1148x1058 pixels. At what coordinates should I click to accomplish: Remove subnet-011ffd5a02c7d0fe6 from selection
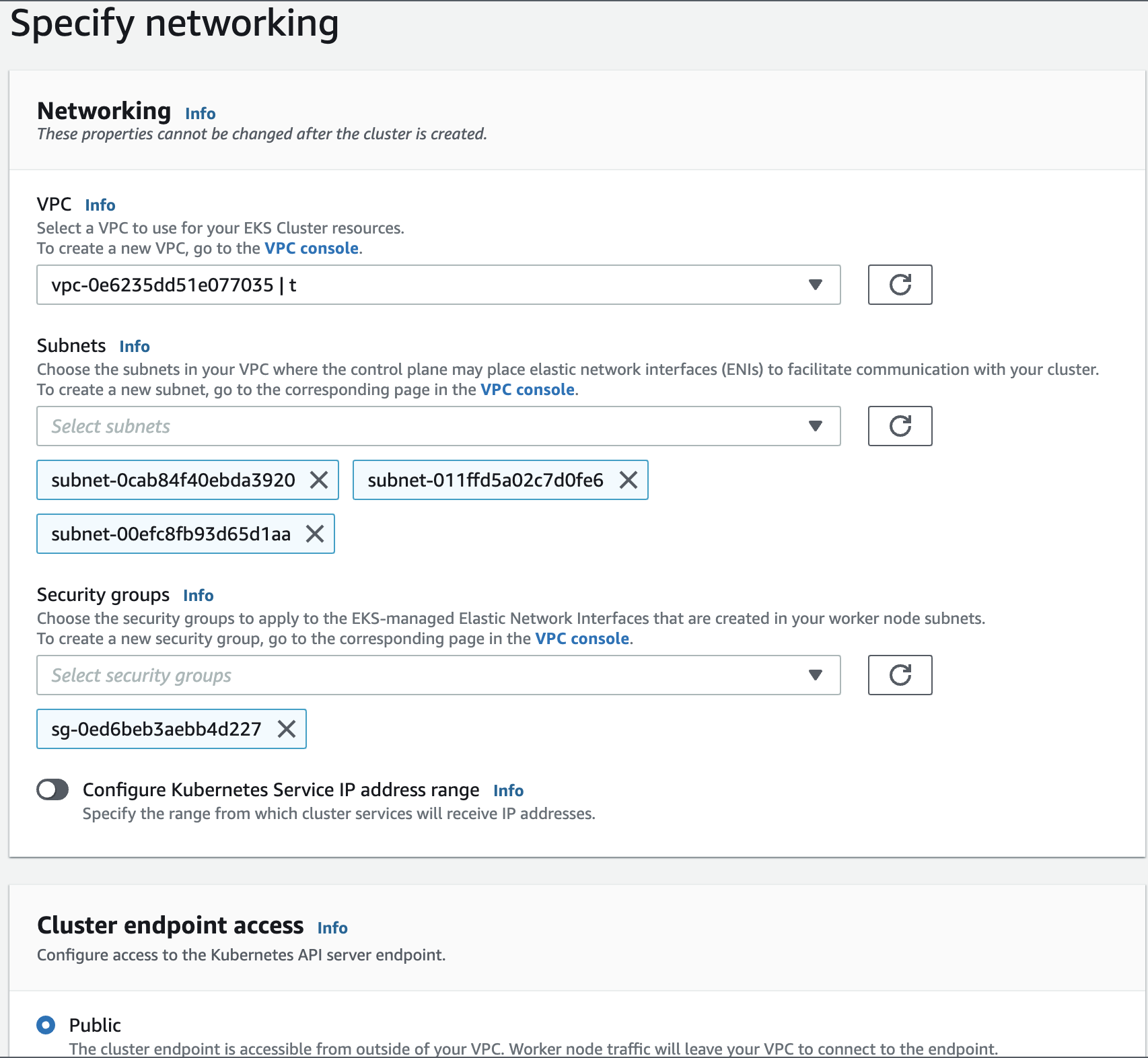(629, 480)
